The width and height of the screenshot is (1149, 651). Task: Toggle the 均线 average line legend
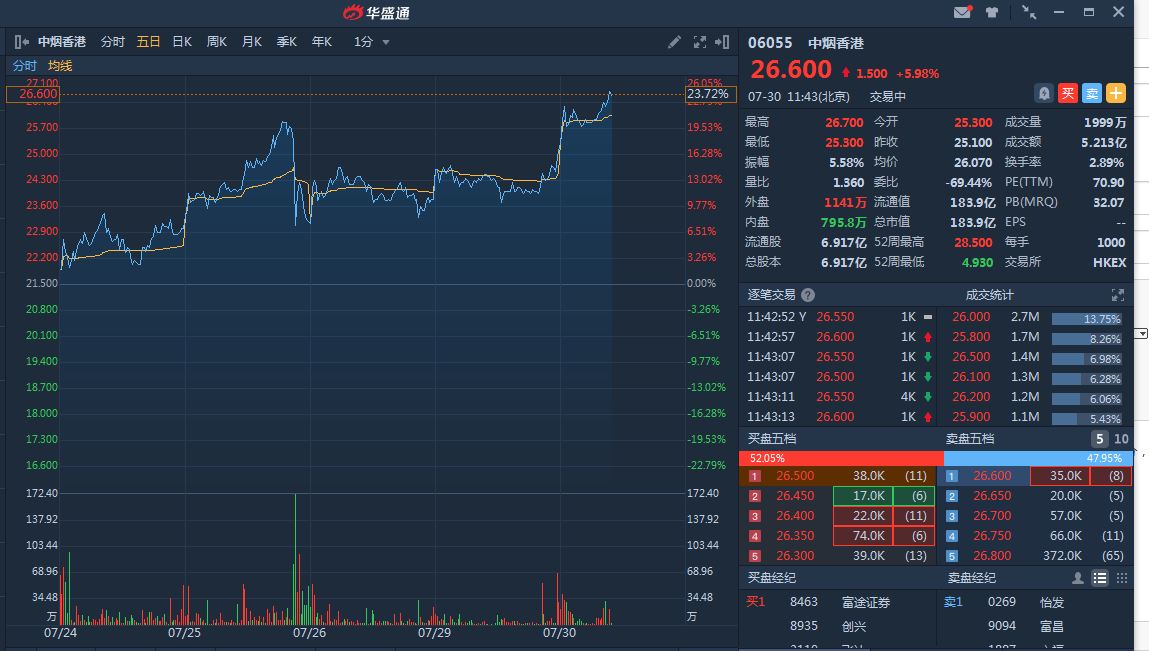pyautogui.click(x=60, y=66)
